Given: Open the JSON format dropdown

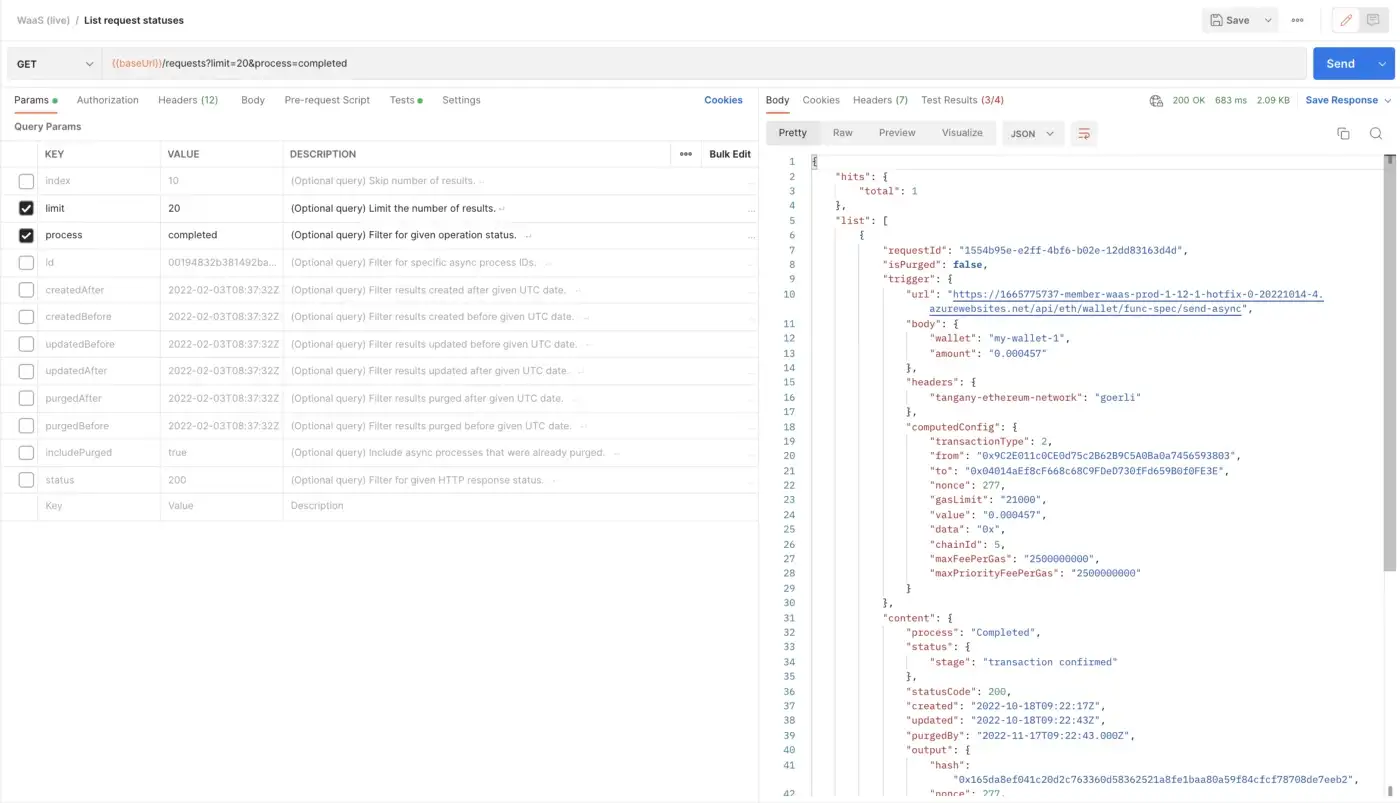Looking at the screenshot, I should tap(1033, 133).
